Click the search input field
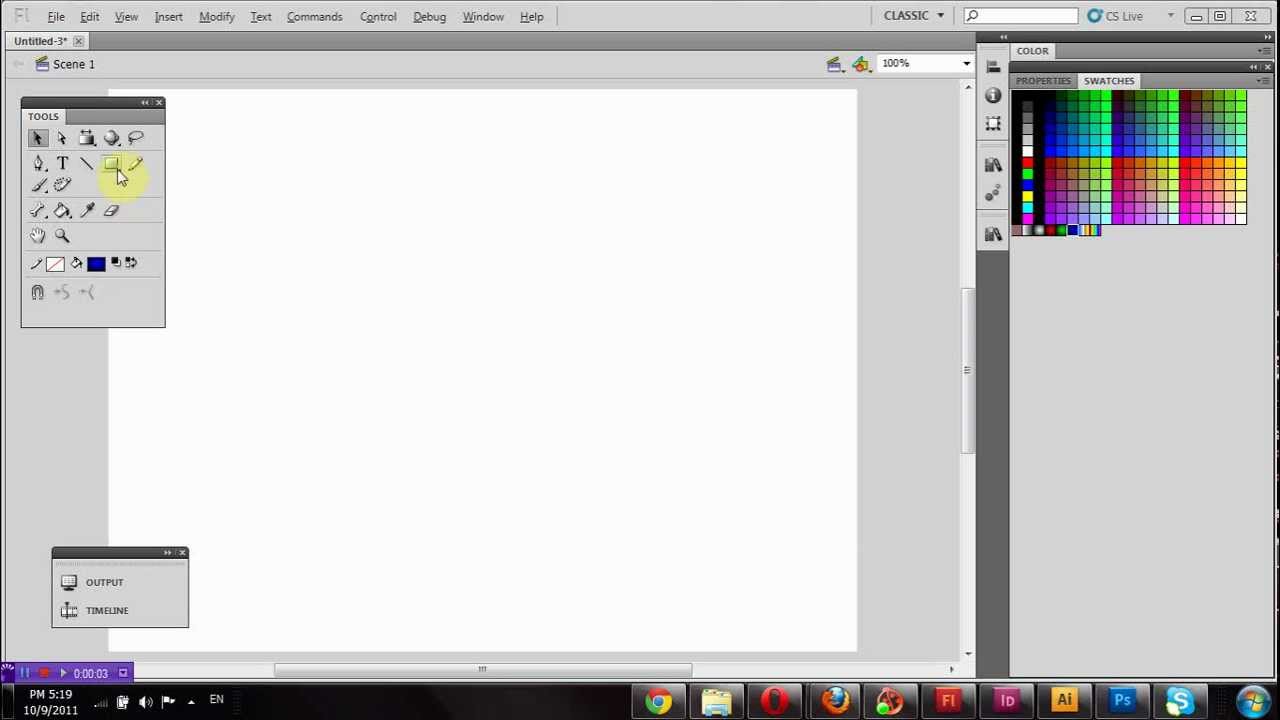Viewport: 1280px width, 720px height. pyautogui.click(x=1021, y=16)
